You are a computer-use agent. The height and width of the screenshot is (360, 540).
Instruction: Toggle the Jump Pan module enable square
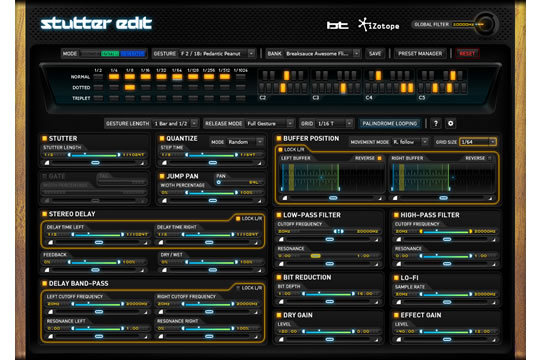162,176
